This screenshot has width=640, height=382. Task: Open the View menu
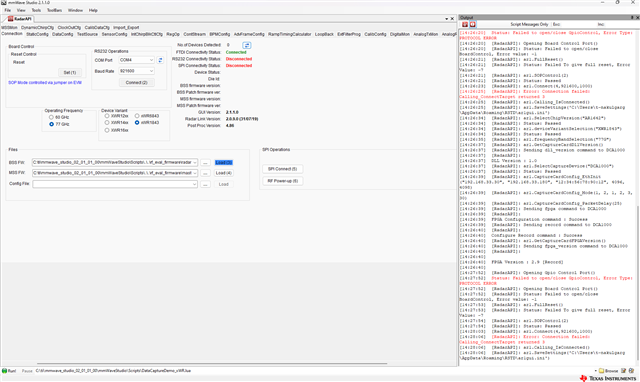[x=21, y=10]
